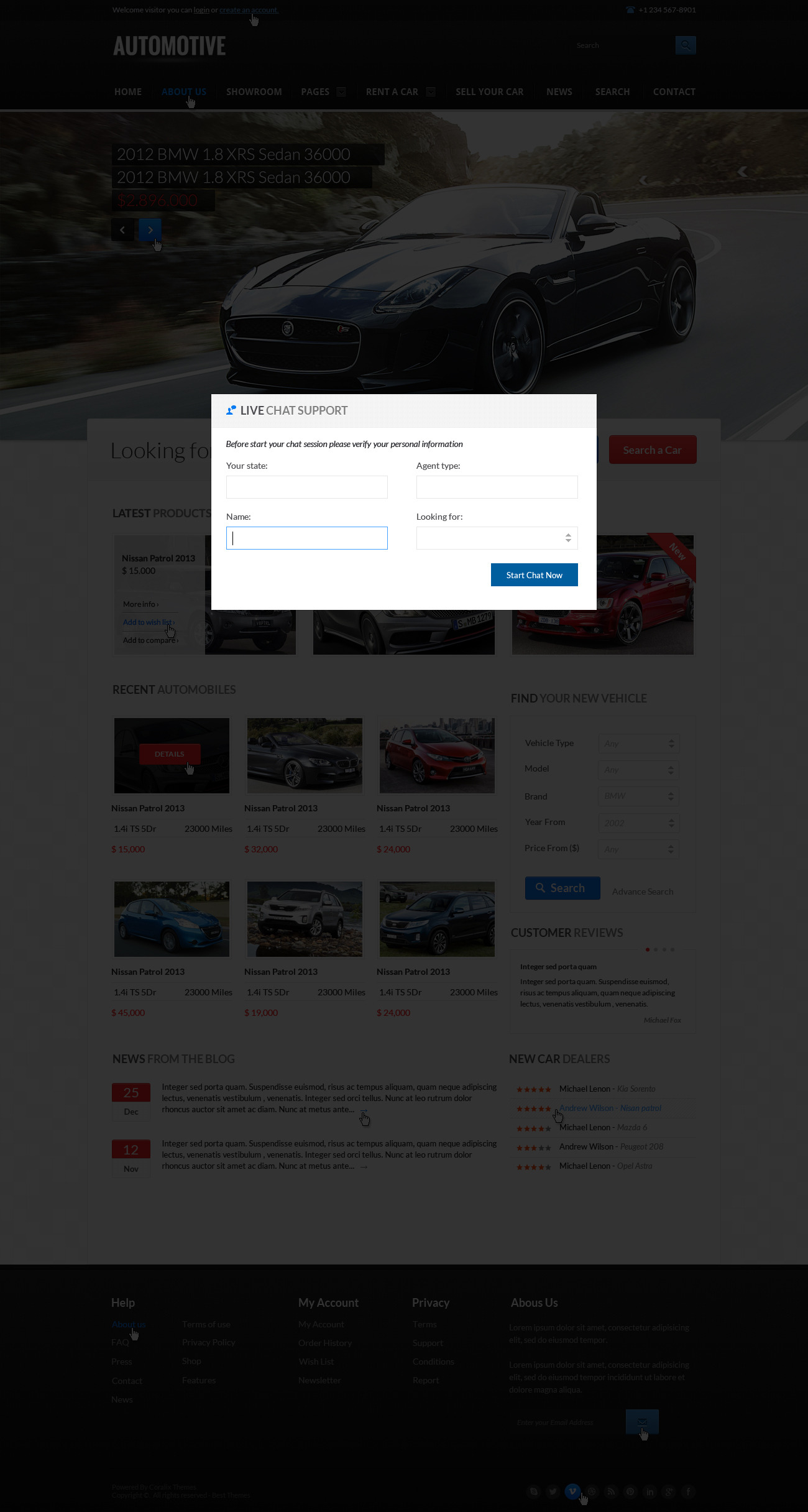The width and height of the screenshot is (808, 1512).
Task: Open the red $ 24,000 hatchback thumbnail
Action: (437, 755)
